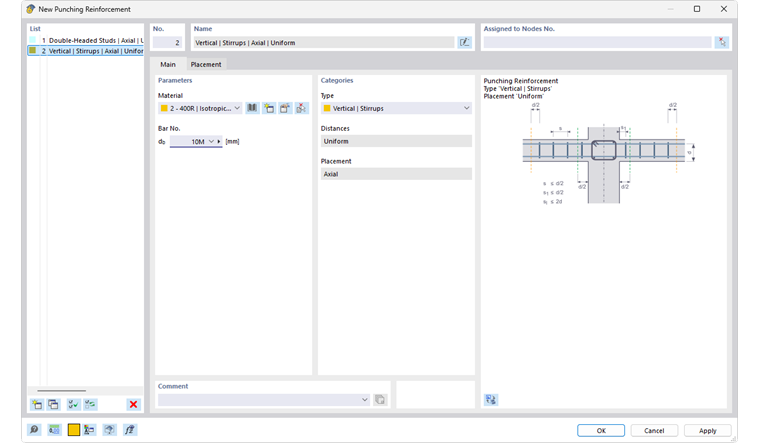Screen dimensions: 760x443
Task: Click the Cancel button
Action: click(654, 430)
